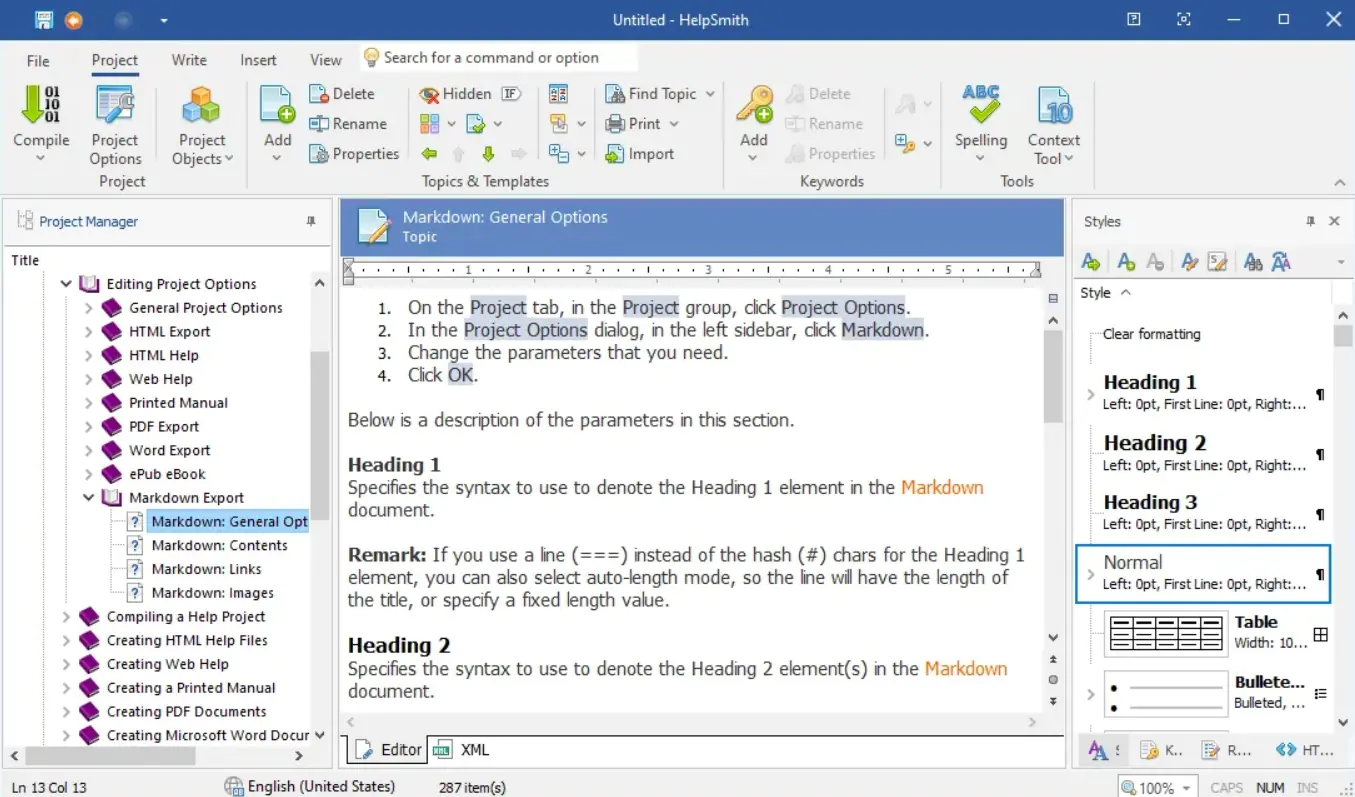Click the orange Markdown link under Heading 1
The image size is (1355, 797).
(x=942, y=487)
